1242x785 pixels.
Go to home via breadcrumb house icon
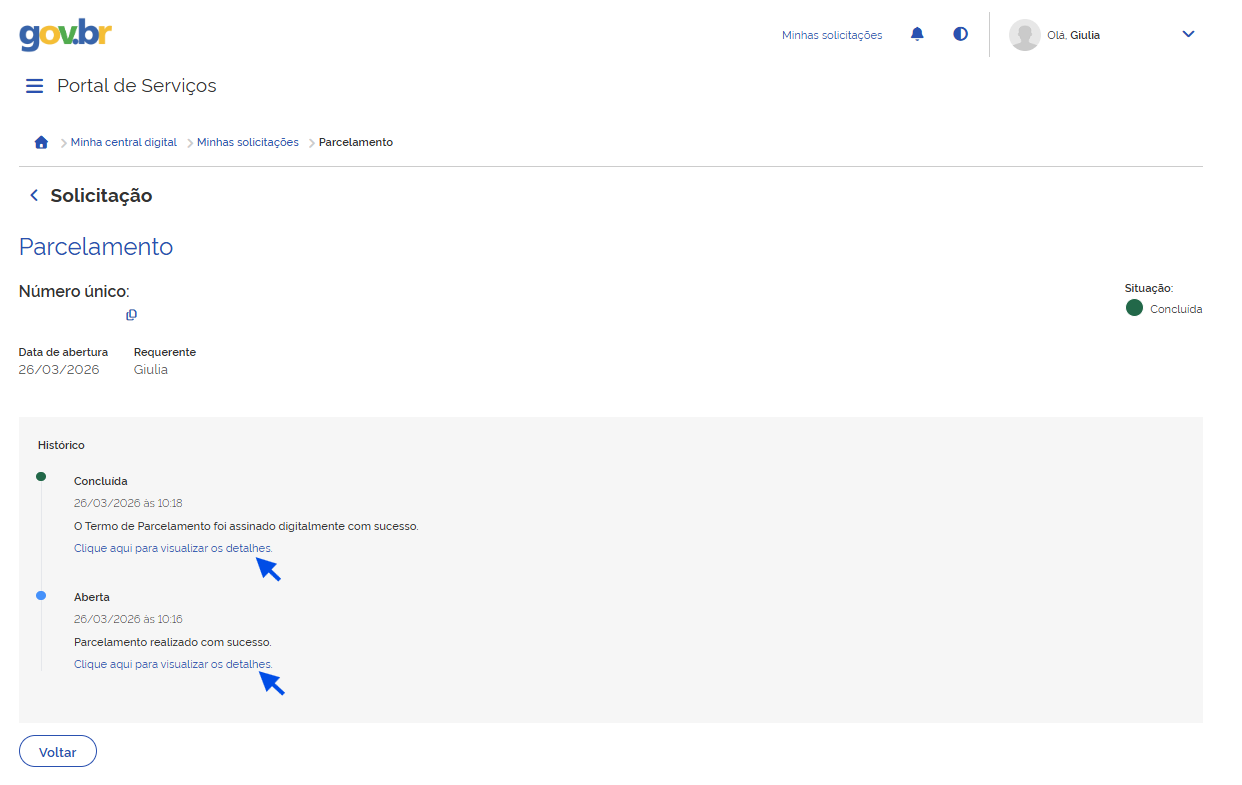(x=41, y=142)
